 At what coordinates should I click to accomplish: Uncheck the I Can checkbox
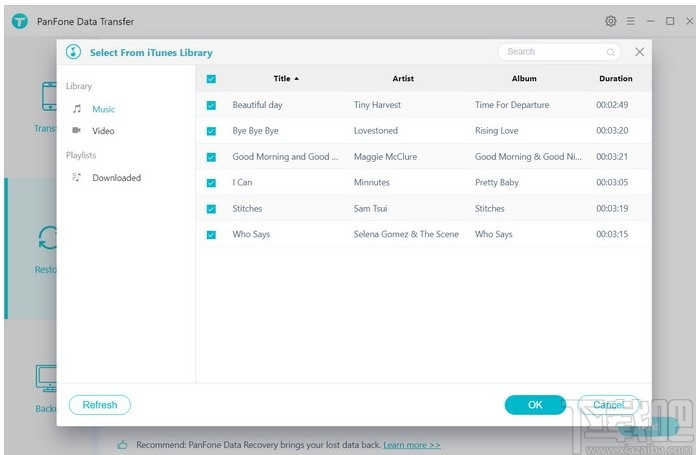(211, 182)
